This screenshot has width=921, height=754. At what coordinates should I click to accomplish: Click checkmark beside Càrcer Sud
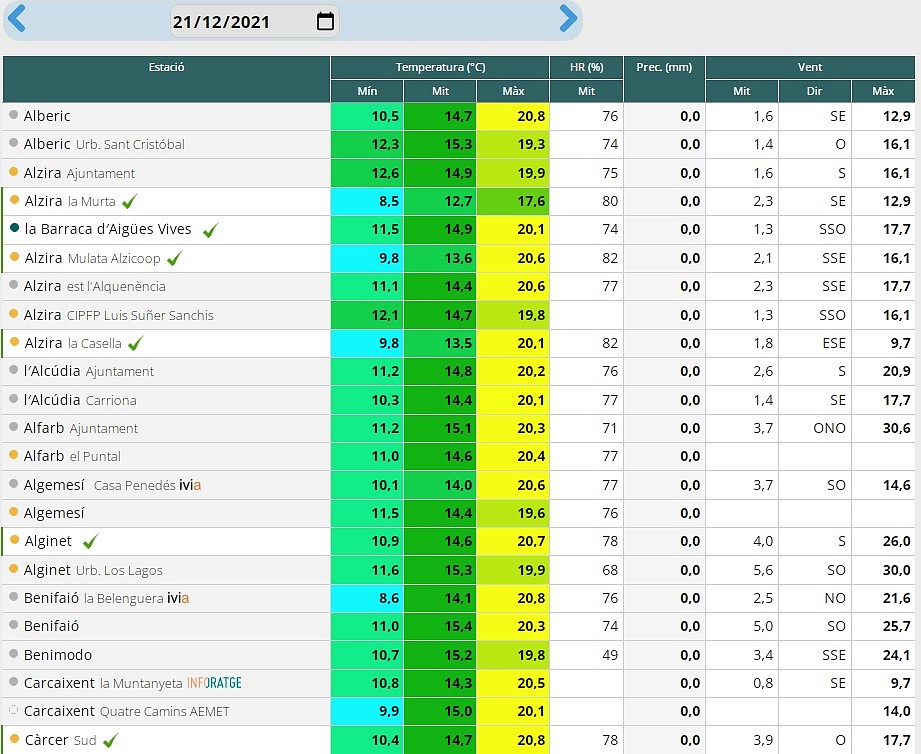tap(110, 740)
